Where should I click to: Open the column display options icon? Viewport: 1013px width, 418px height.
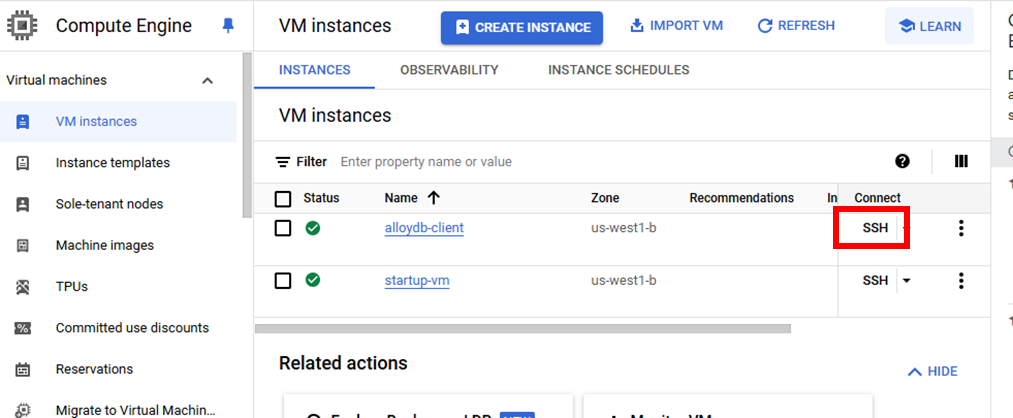coord(961,162)
